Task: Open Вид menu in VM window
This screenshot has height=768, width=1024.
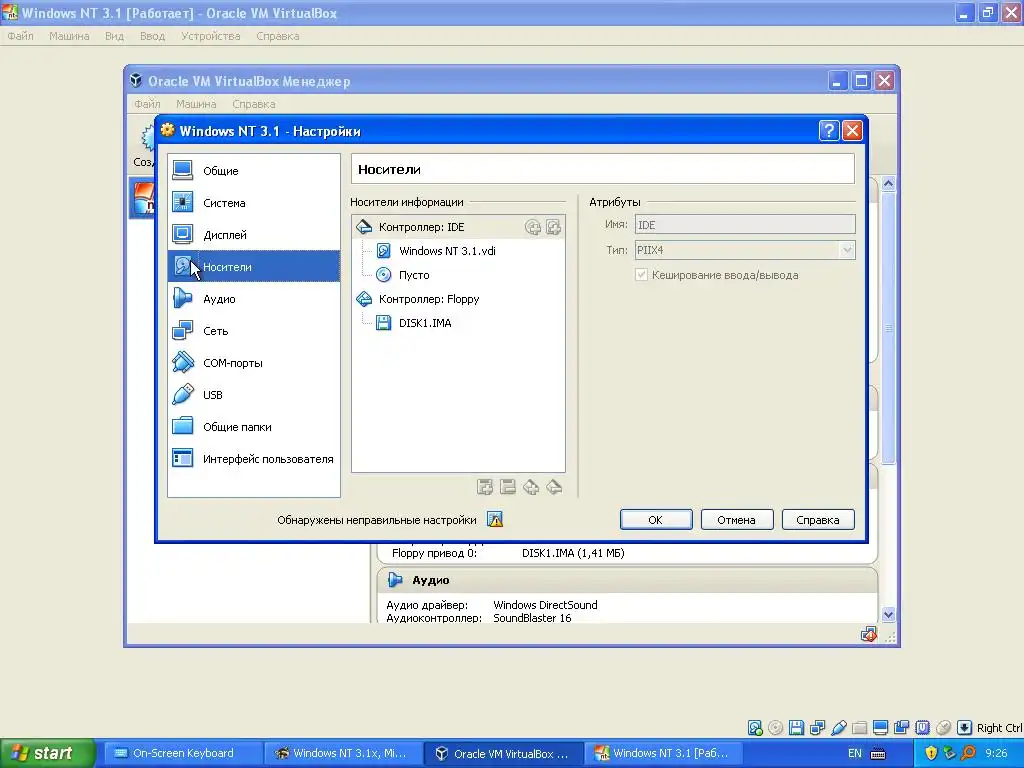Action: pos(114,36)
